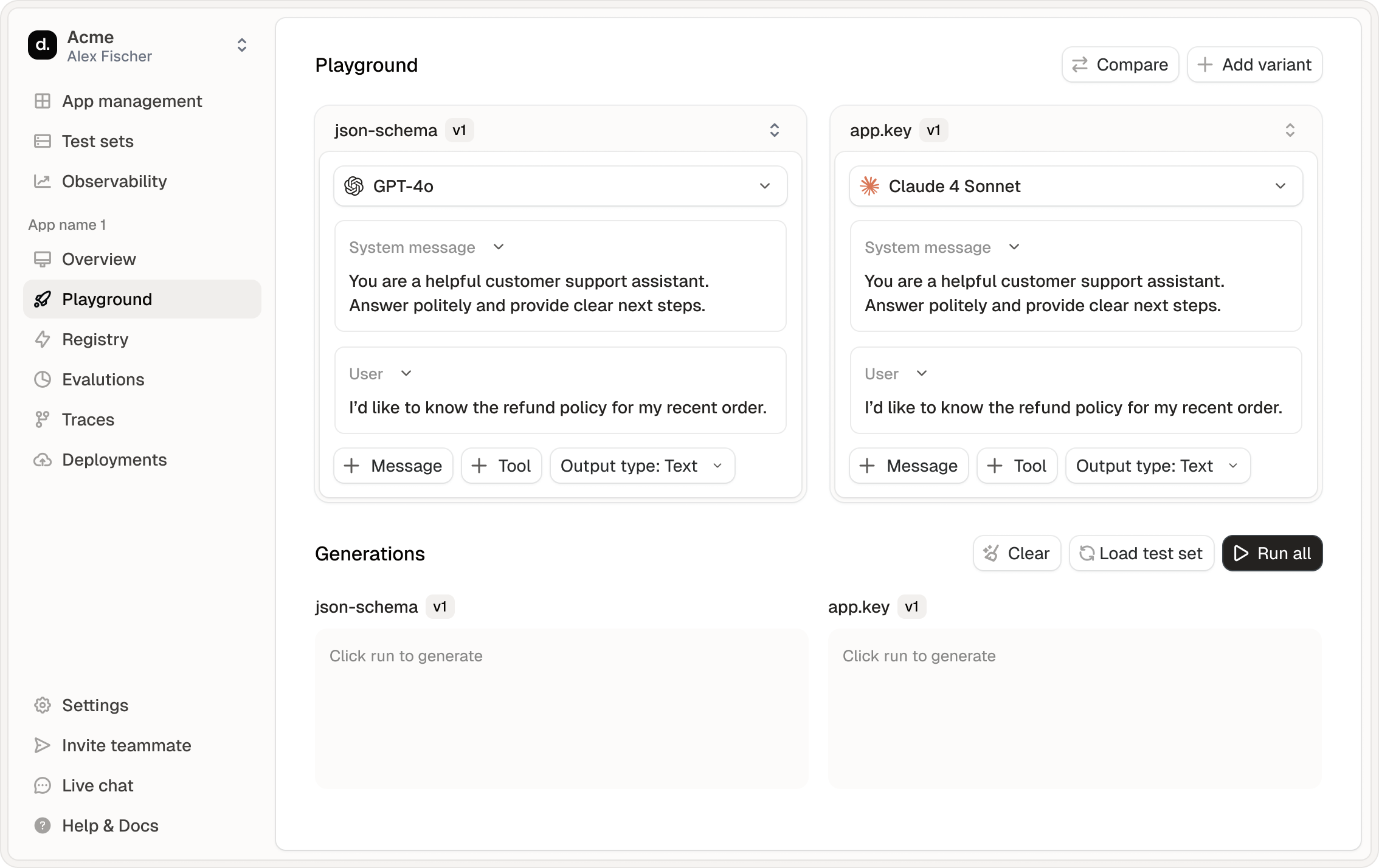1379x868 pixels.
Task: Click the Registry lightning icon
Action: pyautogui.click(x=43, y=339)
